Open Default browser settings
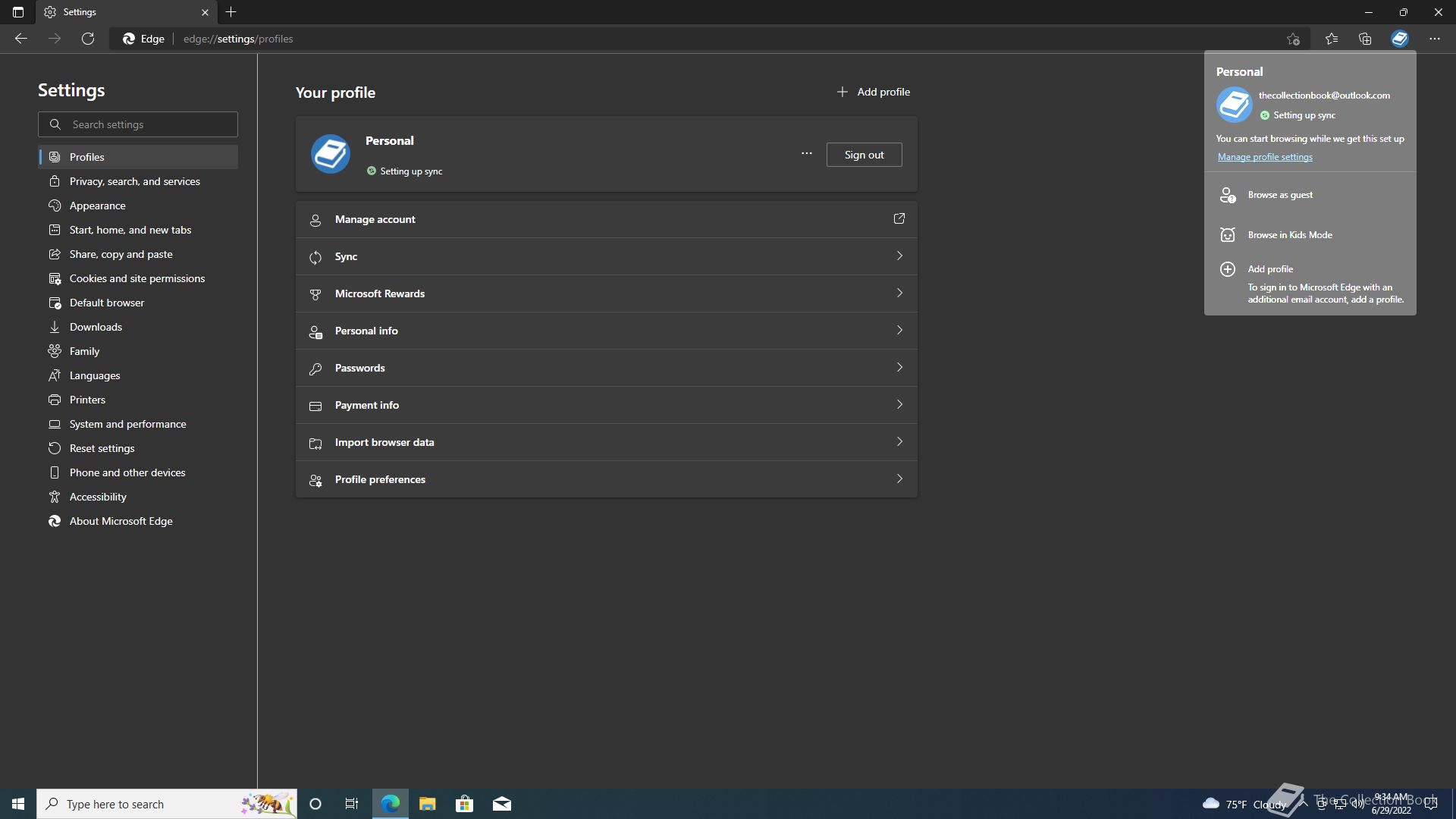Image resolution: width=1456 pixels, height=819 pixels. pos(138,303)
